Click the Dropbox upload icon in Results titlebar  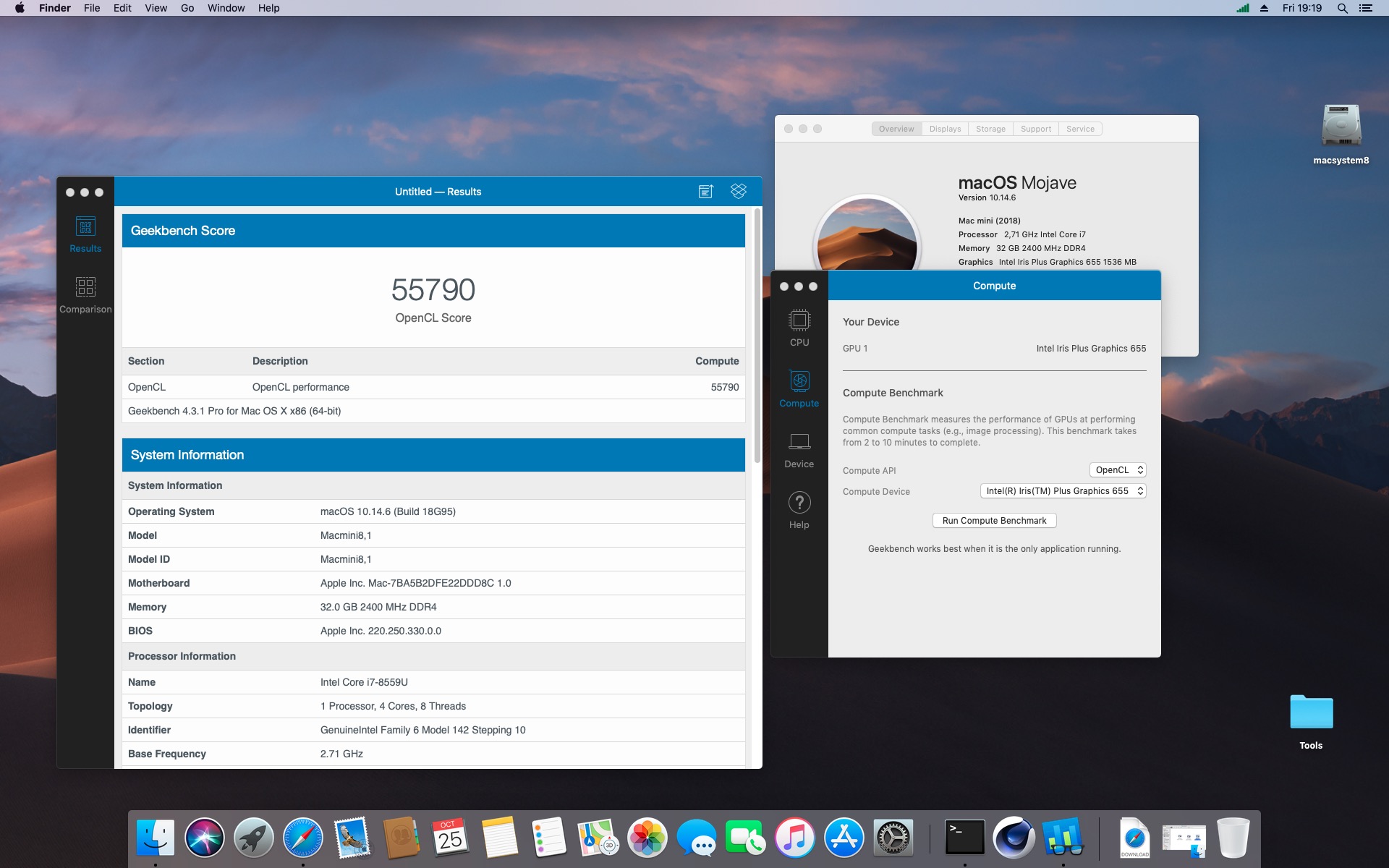pos(738,191)
